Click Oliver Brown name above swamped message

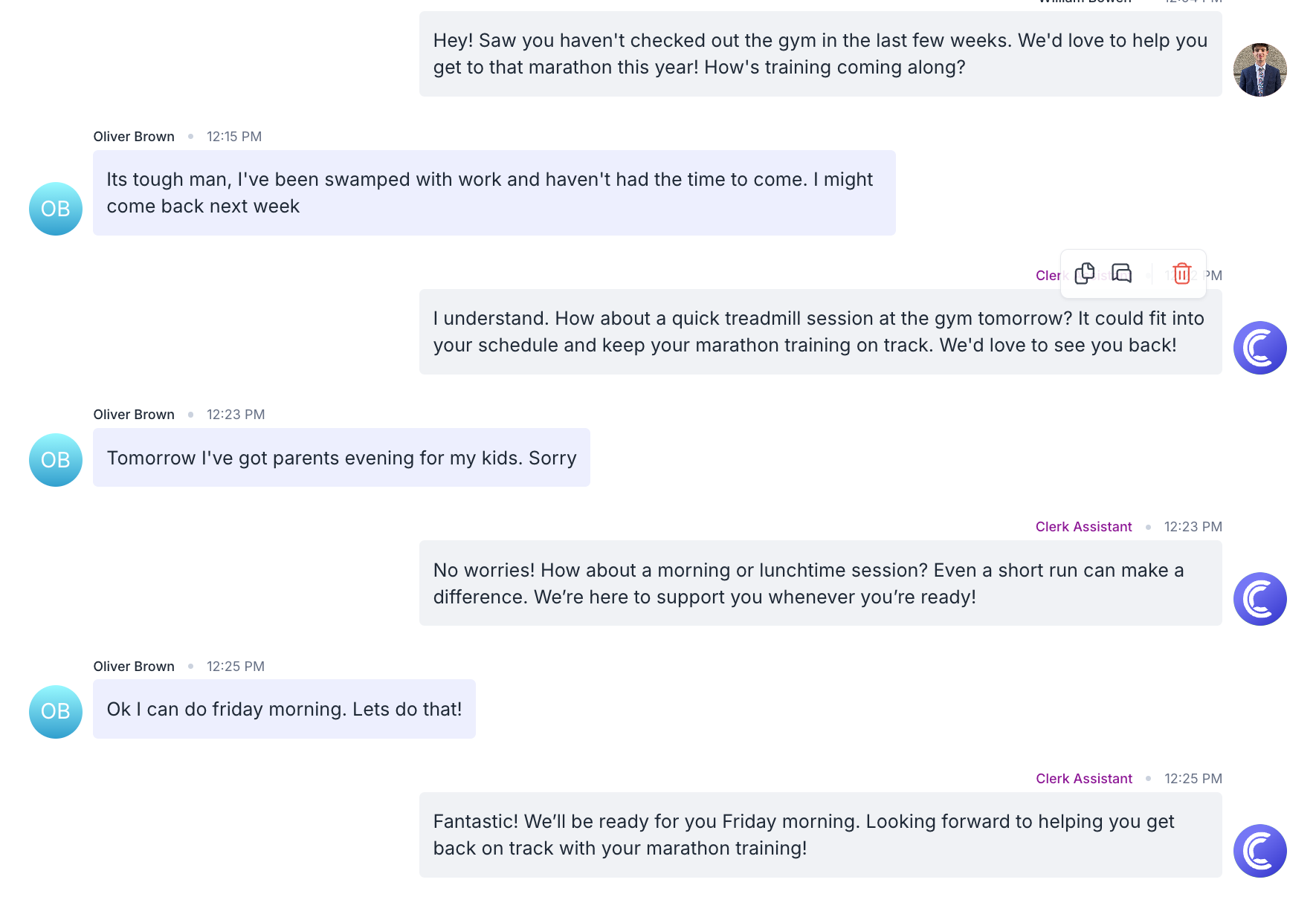(x=134, y=137)
